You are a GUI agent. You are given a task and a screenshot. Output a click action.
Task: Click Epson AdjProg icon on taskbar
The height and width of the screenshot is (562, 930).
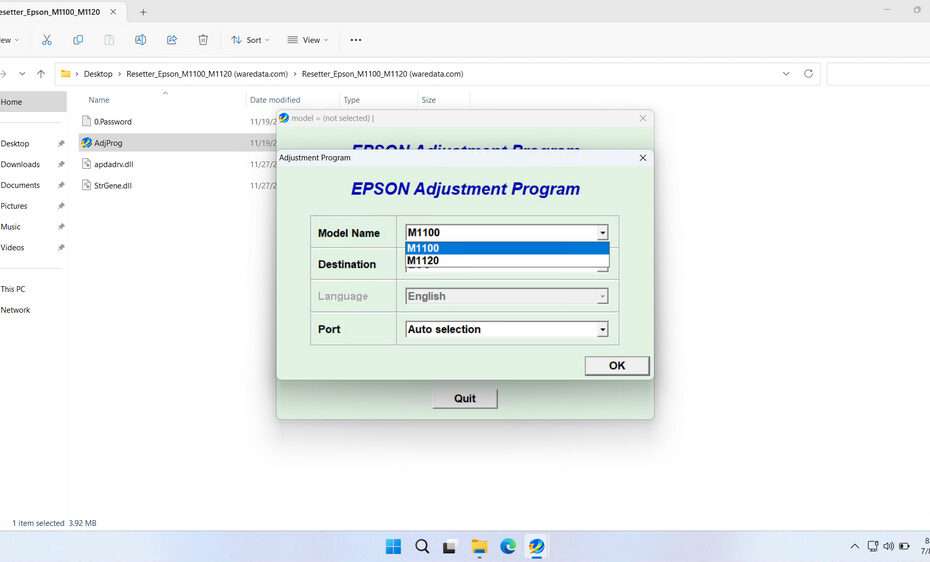click(x=536, y=546)
